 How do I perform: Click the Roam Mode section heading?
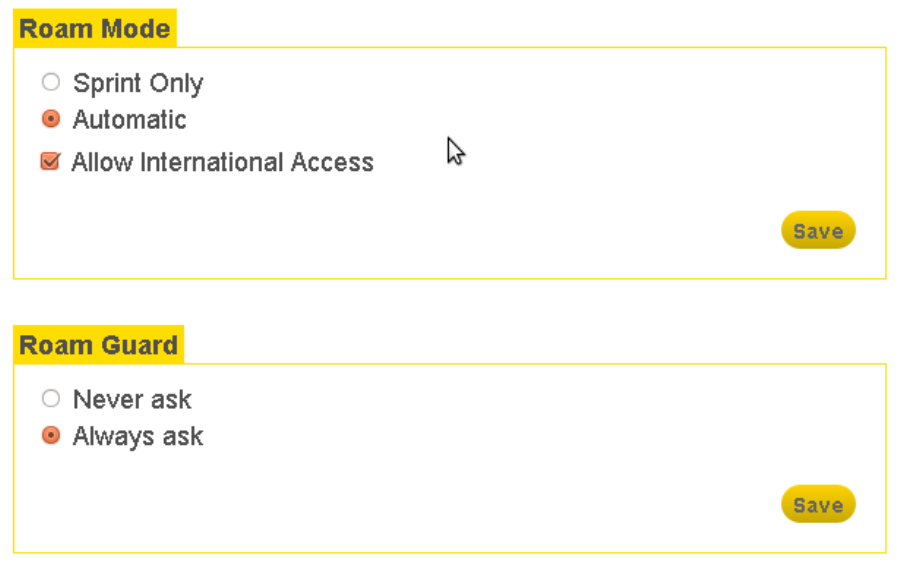(x=95, y=28)
